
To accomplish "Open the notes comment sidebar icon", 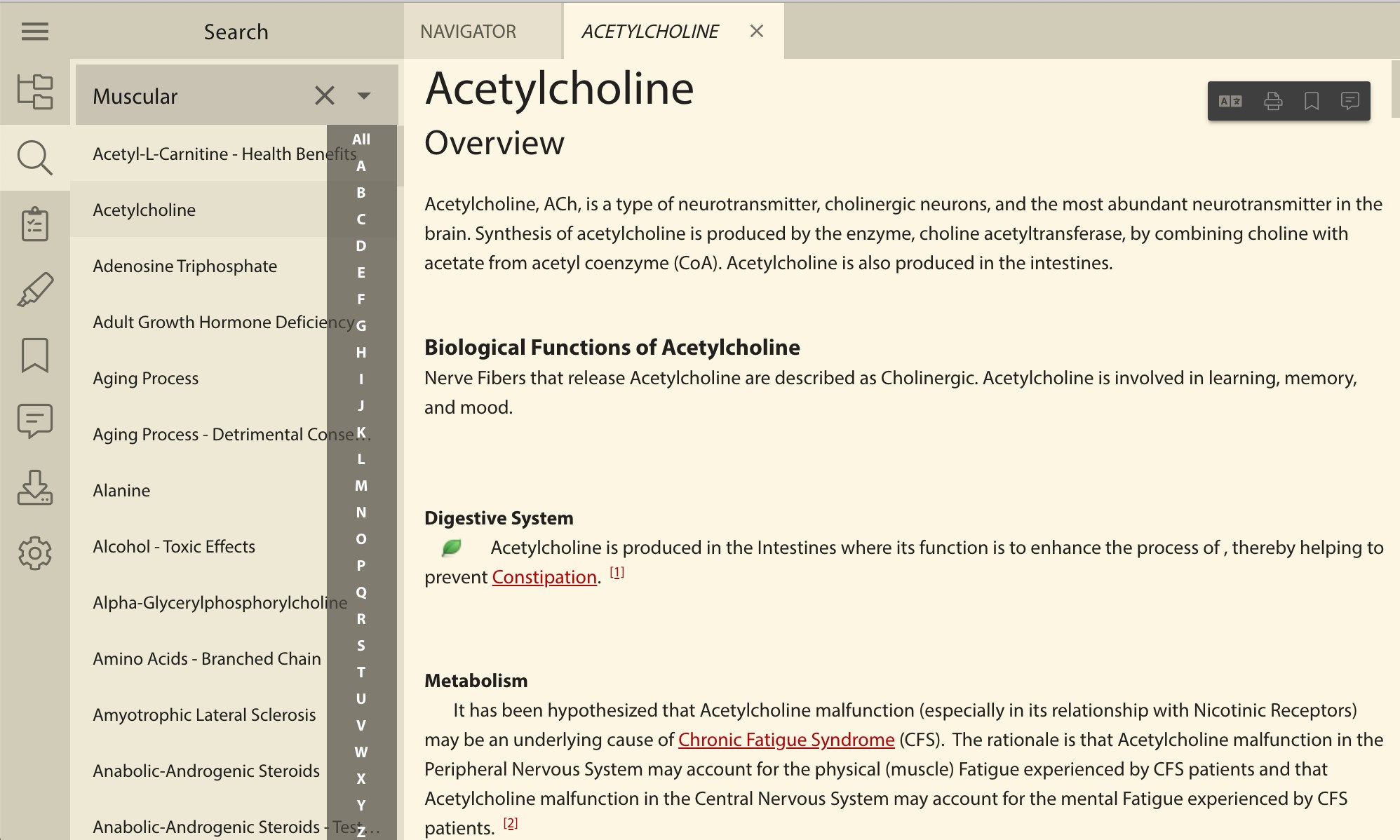I will coord(34,421).
